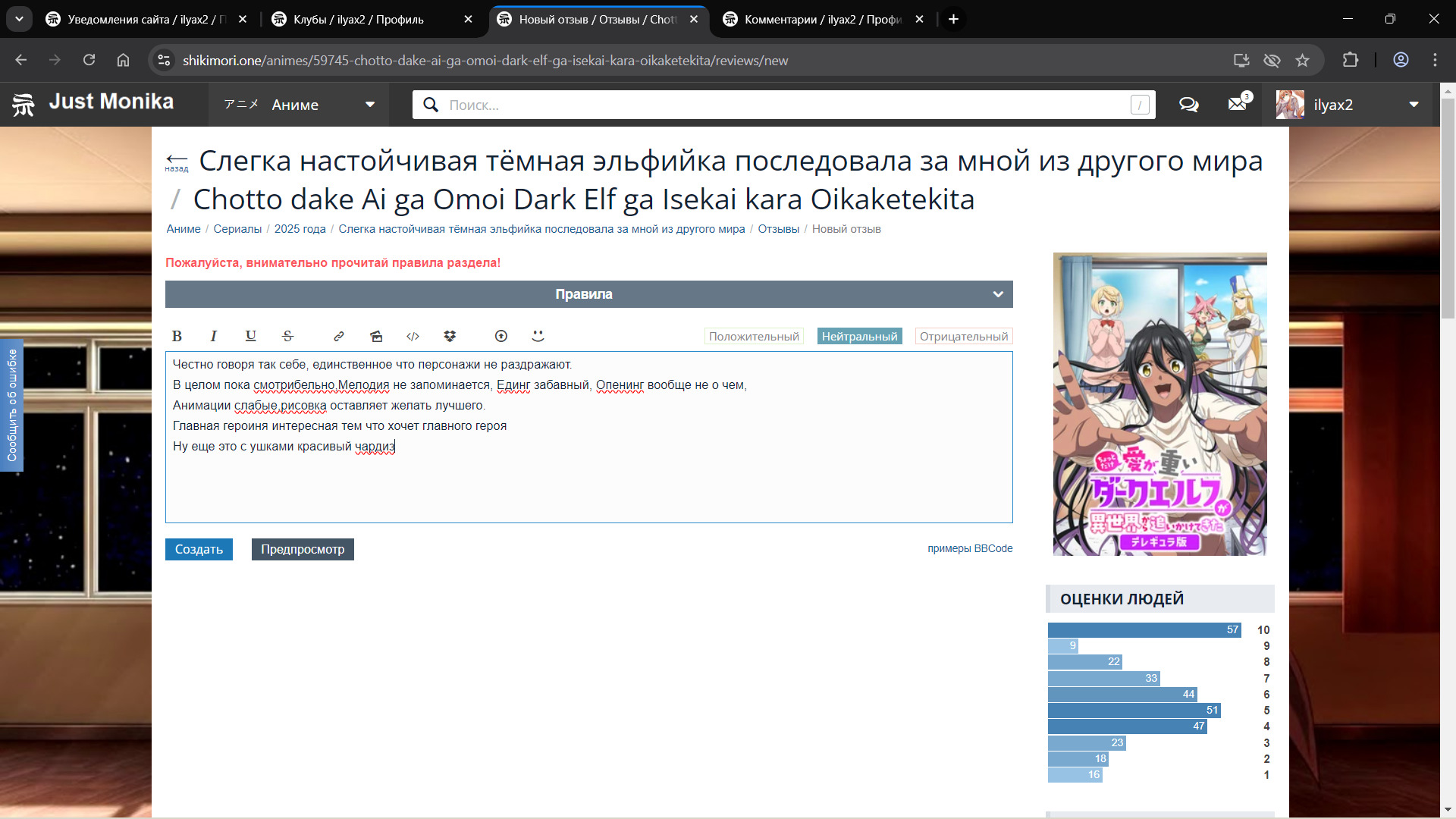The image size is (1456, 819).
Task: Click the smiley emoji icon
Action: (x=538, y=336)
